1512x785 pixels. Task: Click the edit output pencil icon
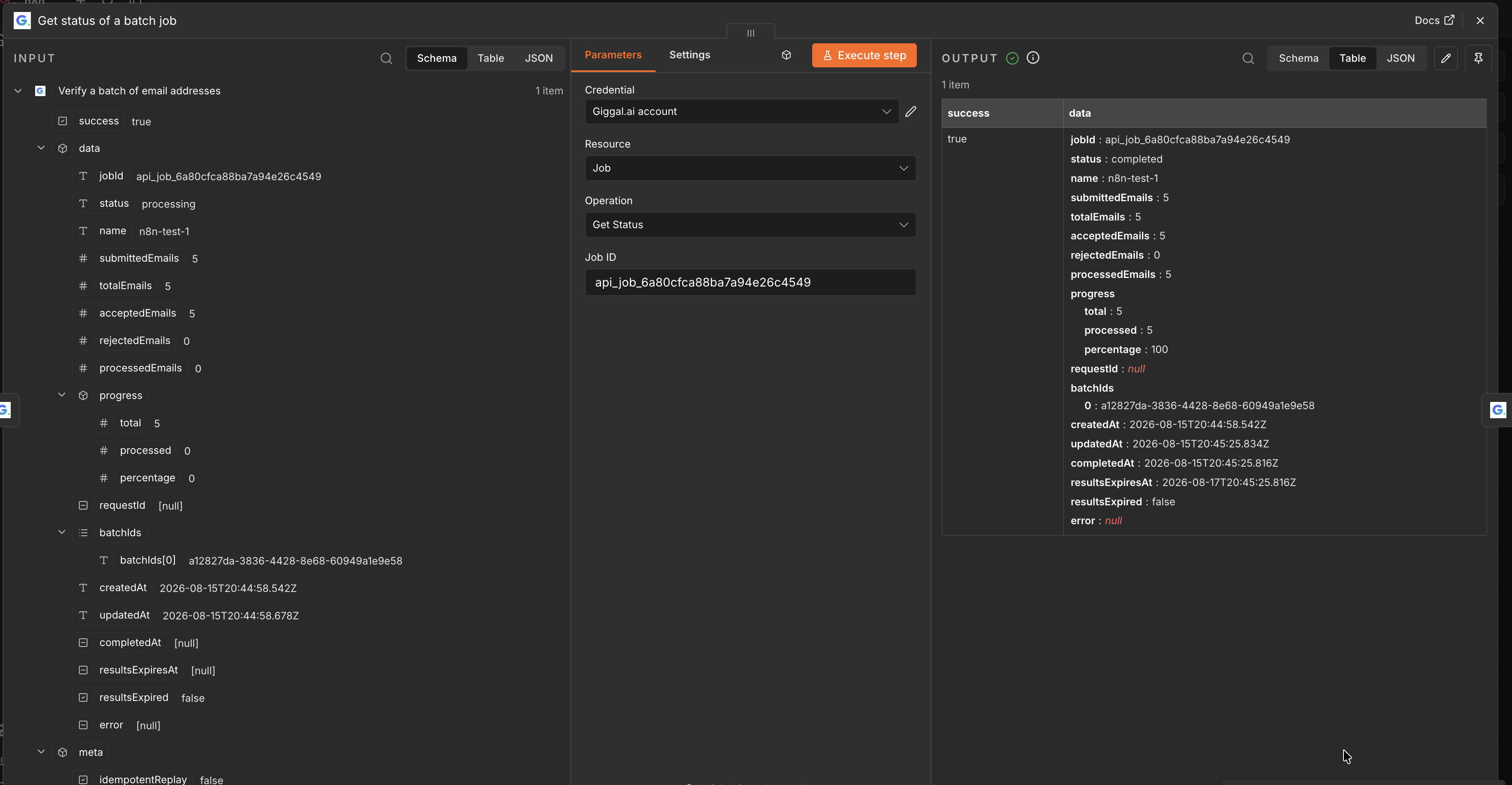(1446, 58)
